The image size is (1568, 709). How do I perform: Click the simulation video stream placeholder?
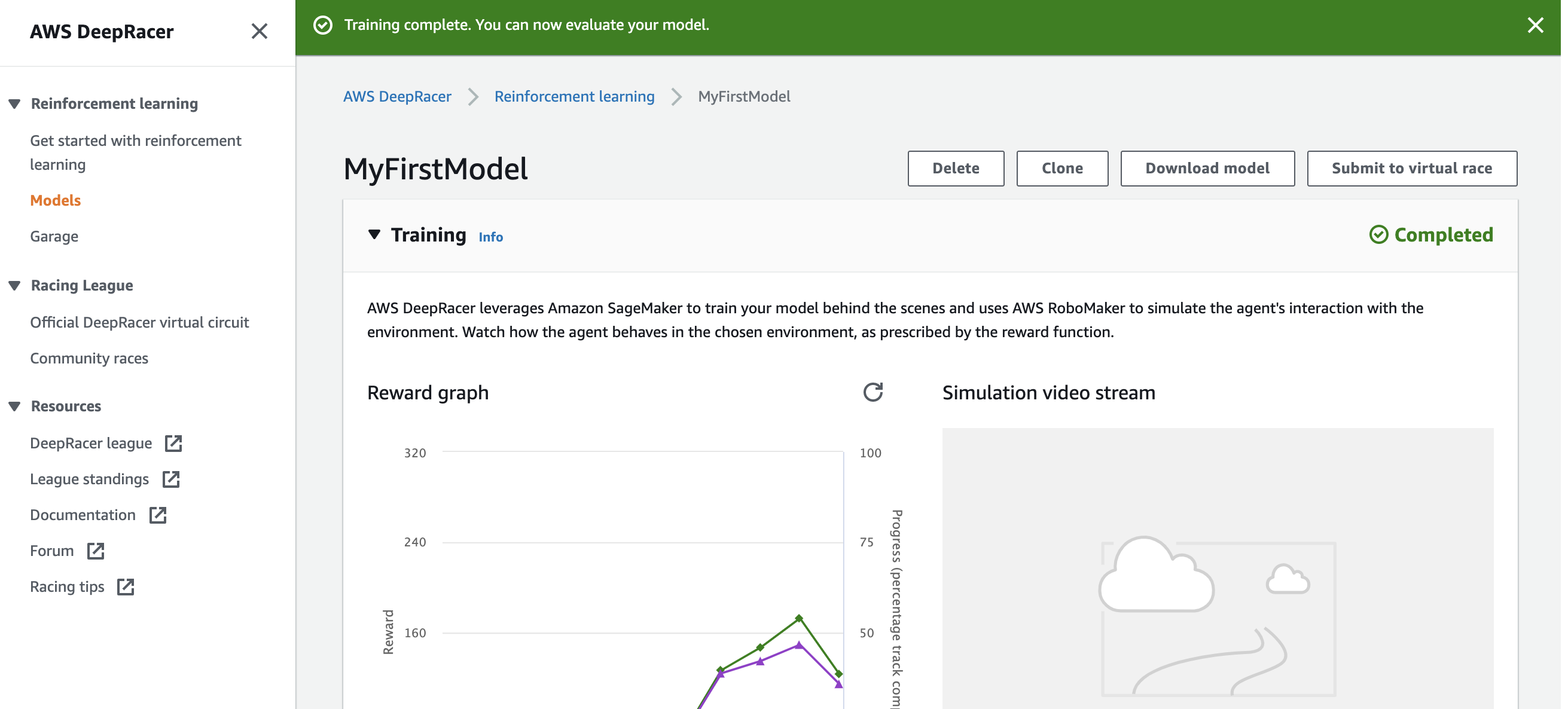point(1218,567)
